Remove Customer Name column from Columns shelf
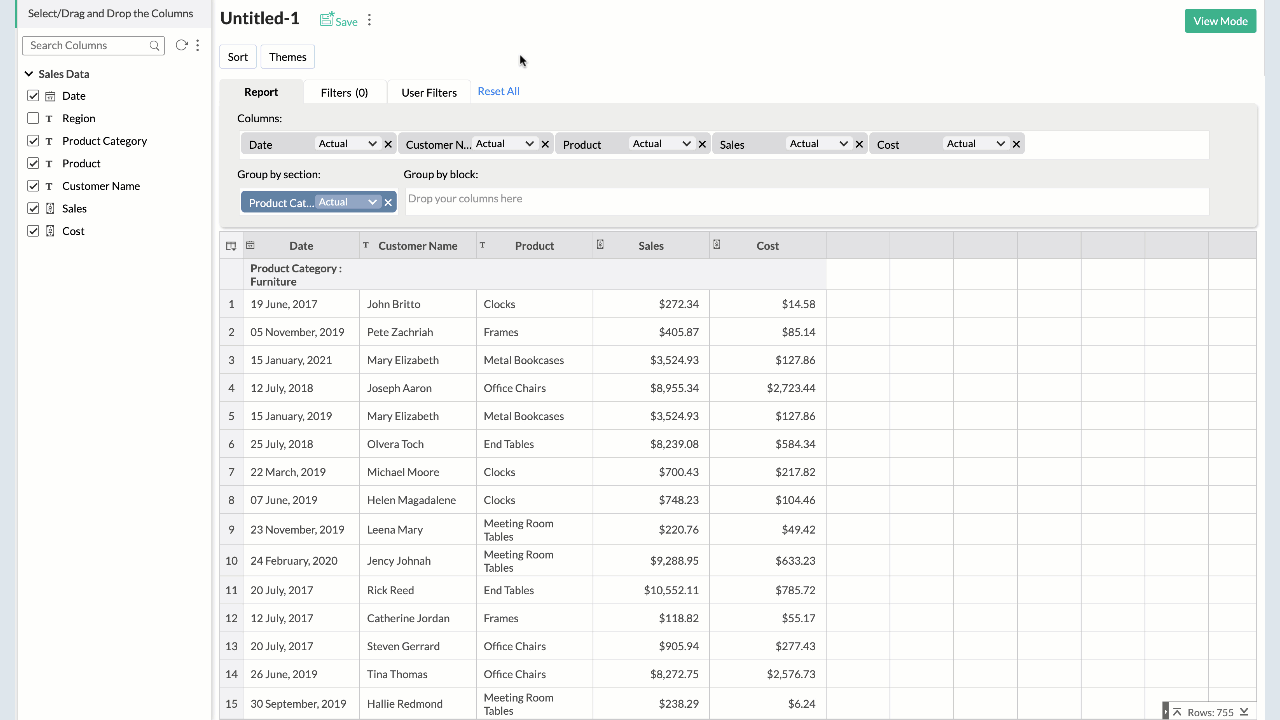Image resolution: width=1280 pixels, height=720 pixels. pyautogui.click(x=545, y=144)
